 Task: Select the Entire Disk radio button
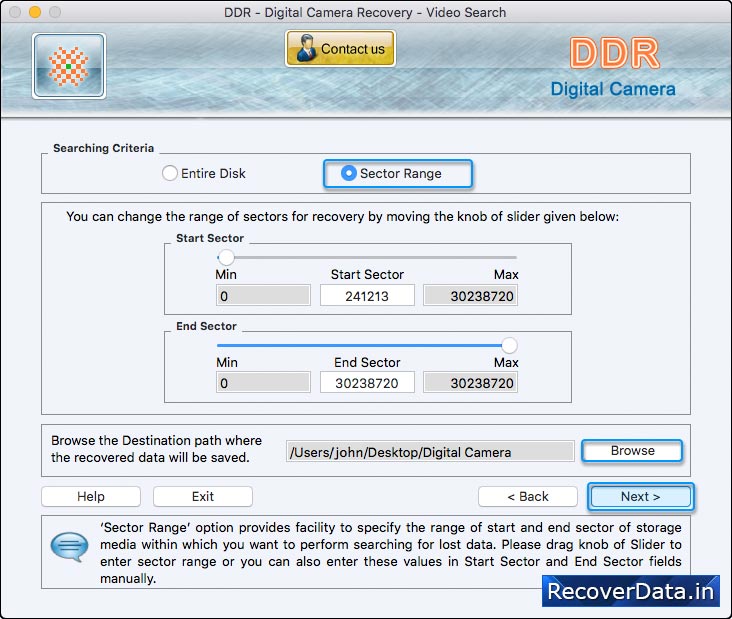click(x=169, y=173)
